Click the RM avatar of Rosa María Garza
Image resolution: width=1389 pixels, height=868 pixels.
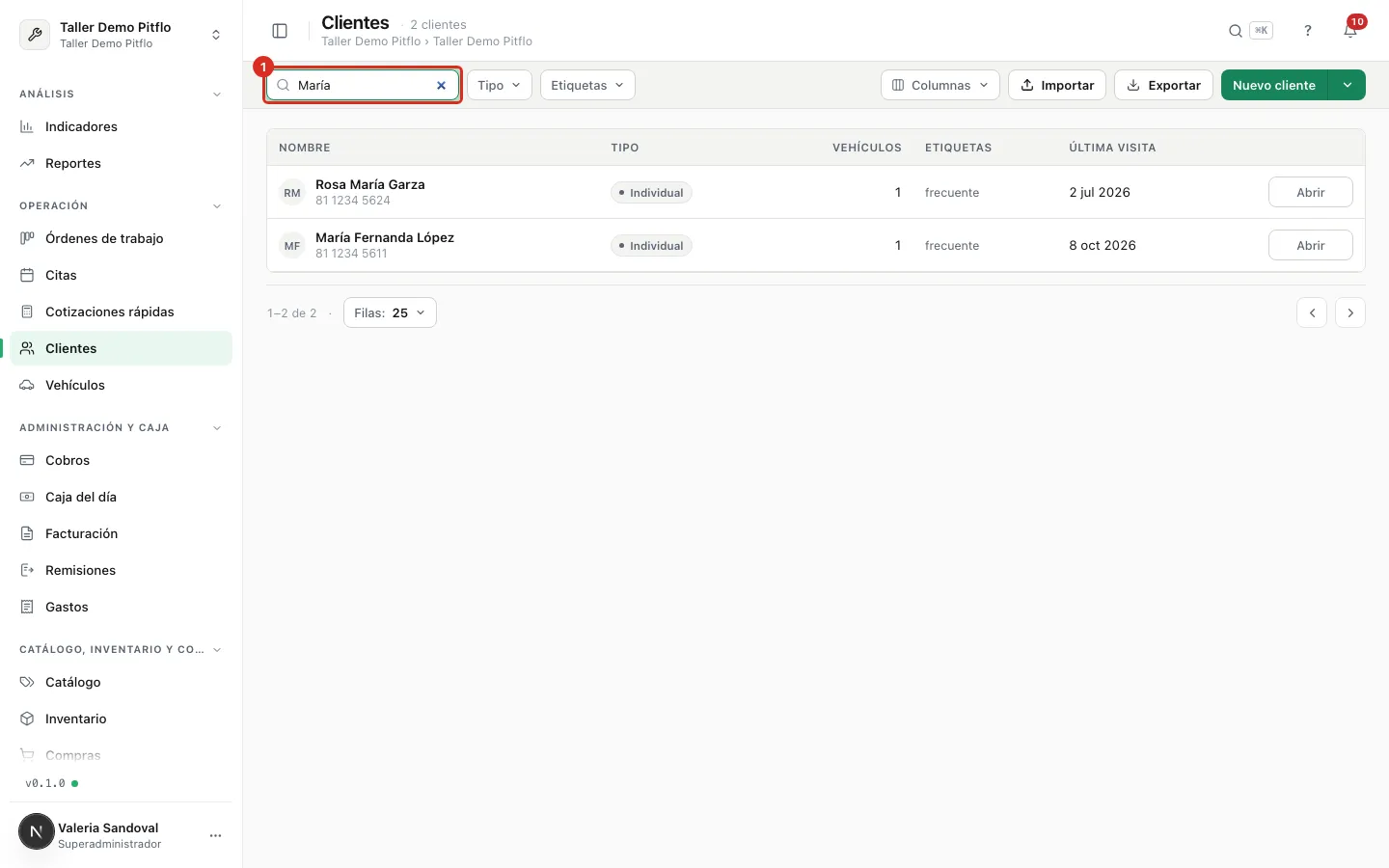[292, 193]
